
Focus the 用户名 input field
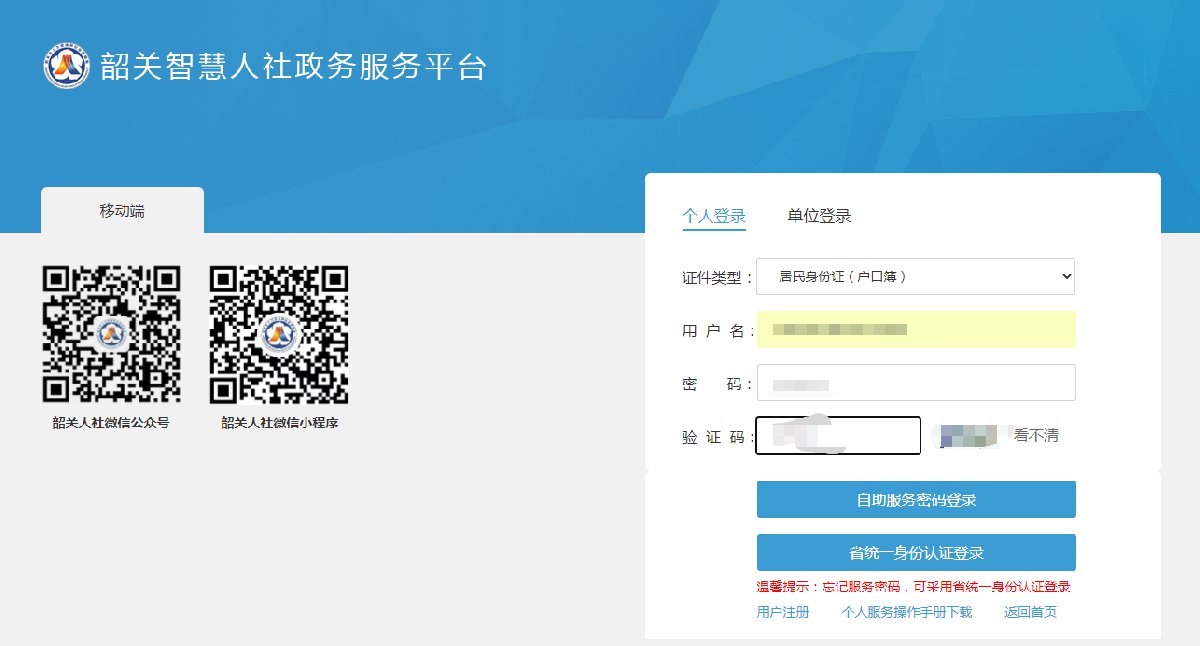[x=915, y=330]
